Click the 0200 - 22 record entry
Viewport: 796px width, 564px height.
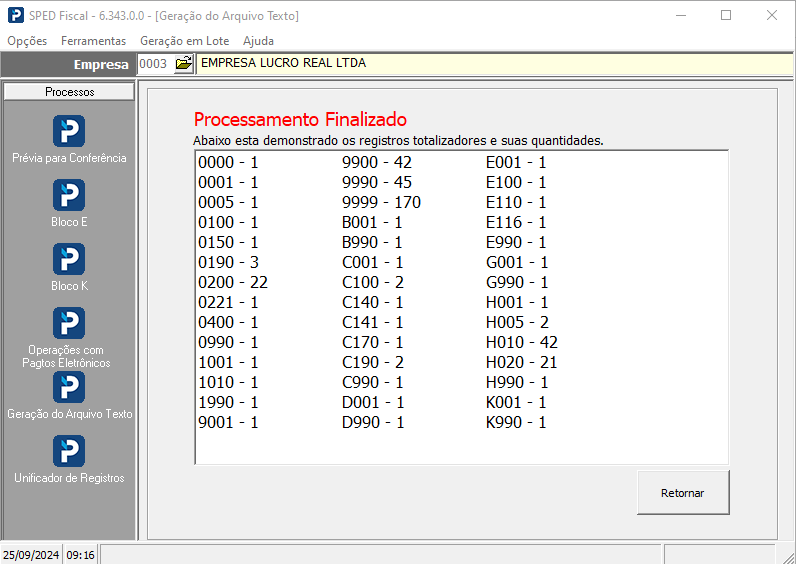click(233, 282)
